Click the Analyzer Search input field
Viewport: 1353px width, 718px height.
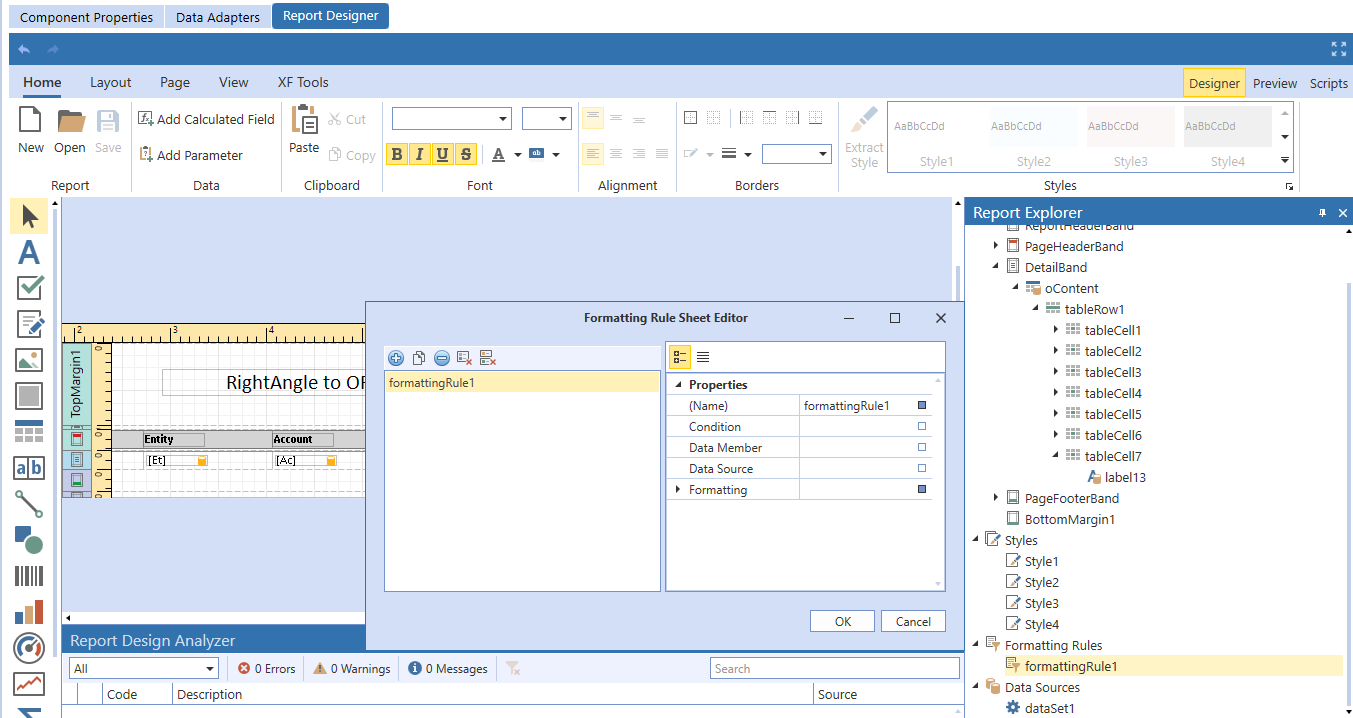(835, 668)
